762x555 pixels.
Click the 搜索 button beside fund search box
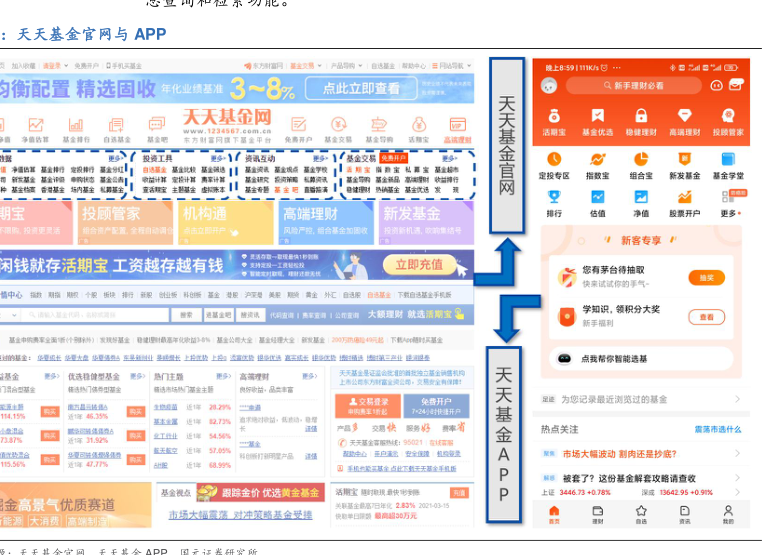(186, 315)
